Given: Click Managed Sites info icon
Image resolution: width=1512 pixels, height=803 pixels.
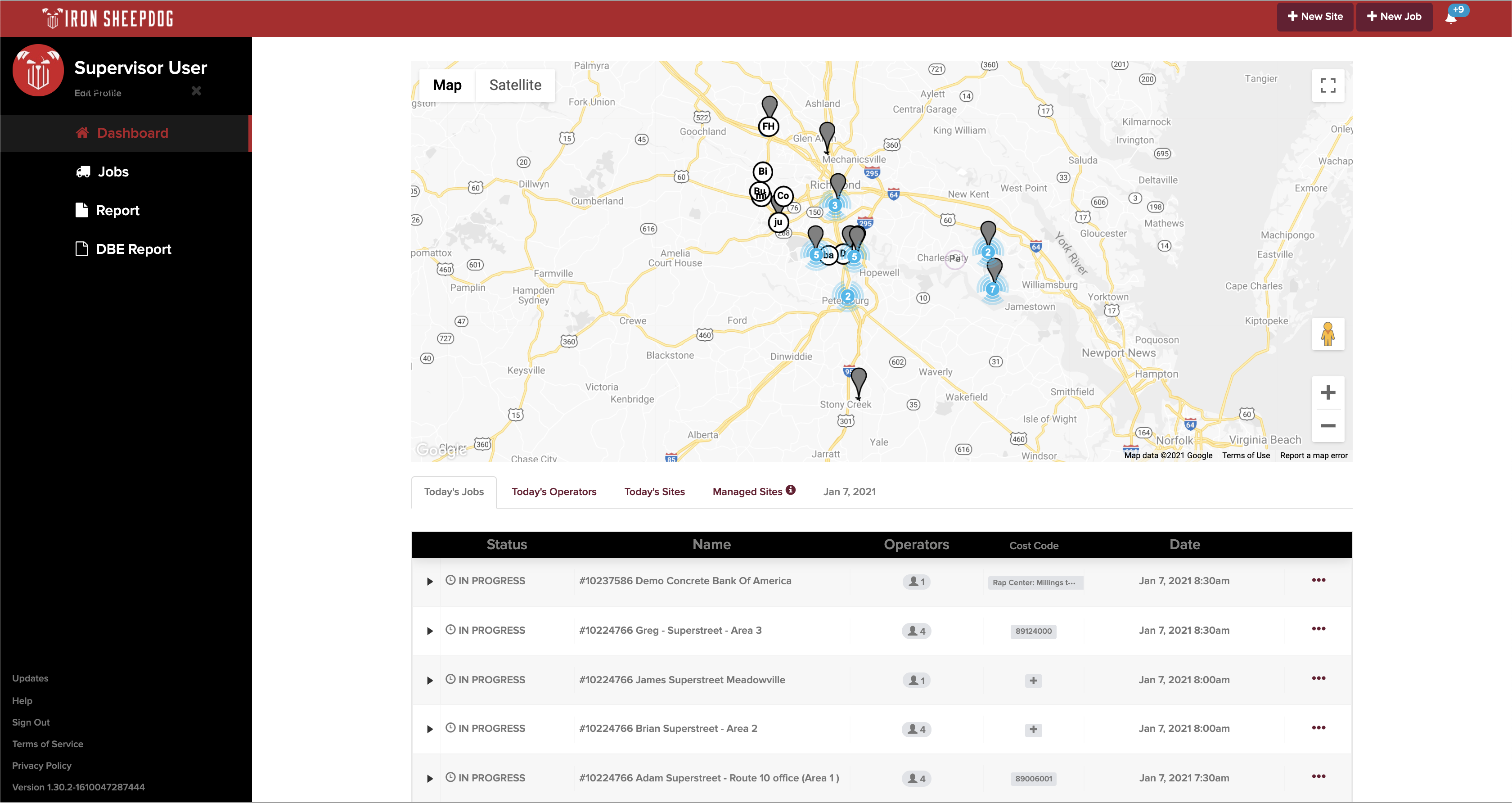Looking at the screenshot, I should (791, 490).
